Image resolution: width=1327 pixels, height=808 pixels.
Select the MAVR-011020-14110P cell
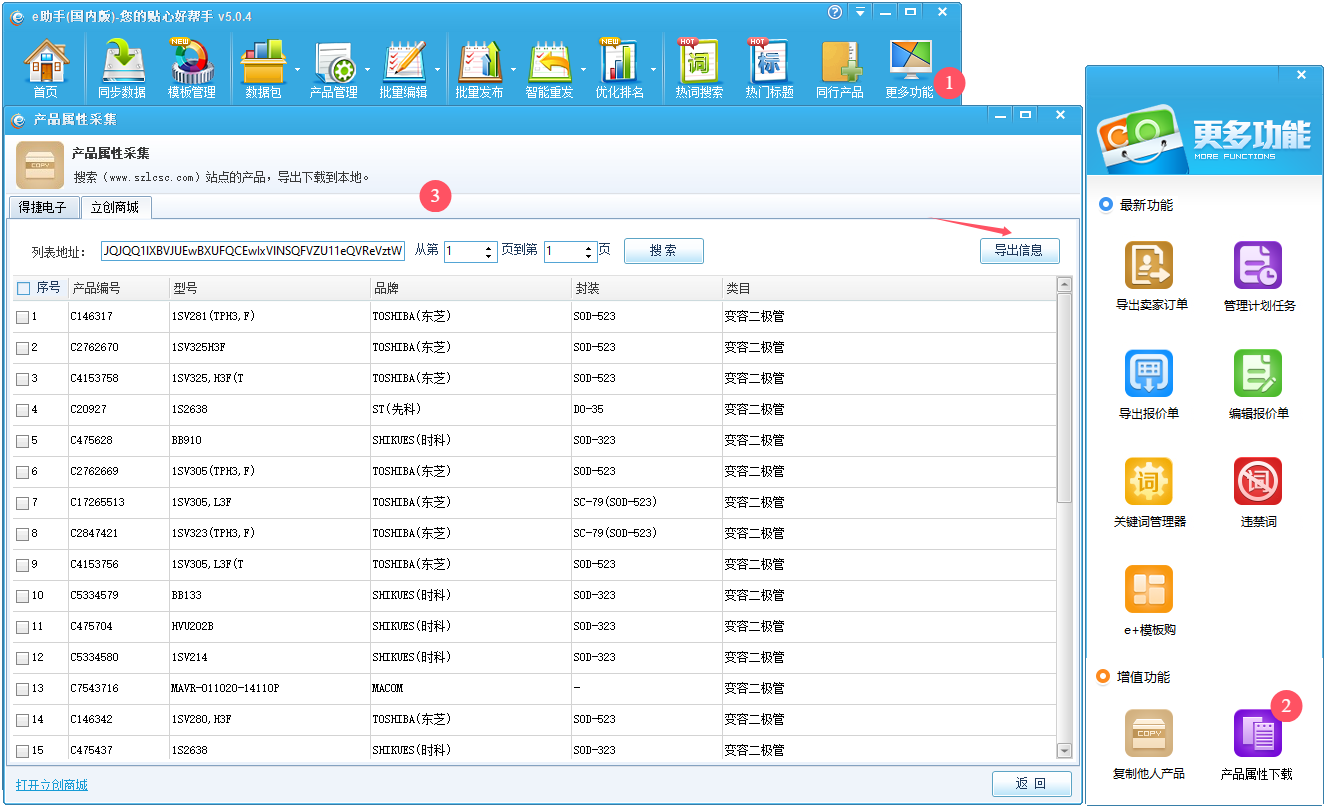(270, 689)
